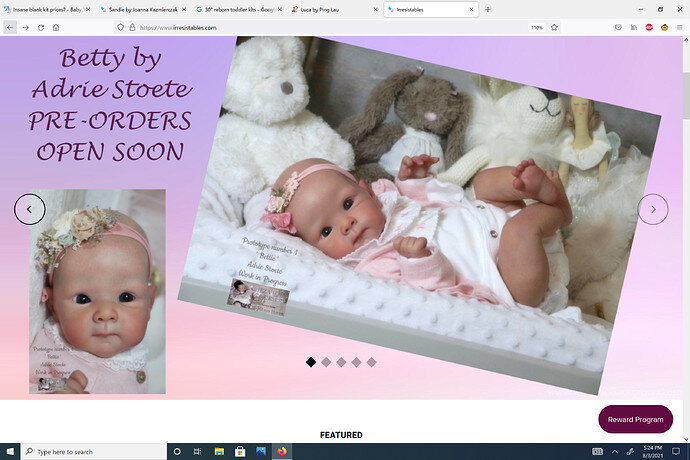Click the Betty by Adrie Stoete heading
This screenshot has width=690, height=460.
[111, 104]
